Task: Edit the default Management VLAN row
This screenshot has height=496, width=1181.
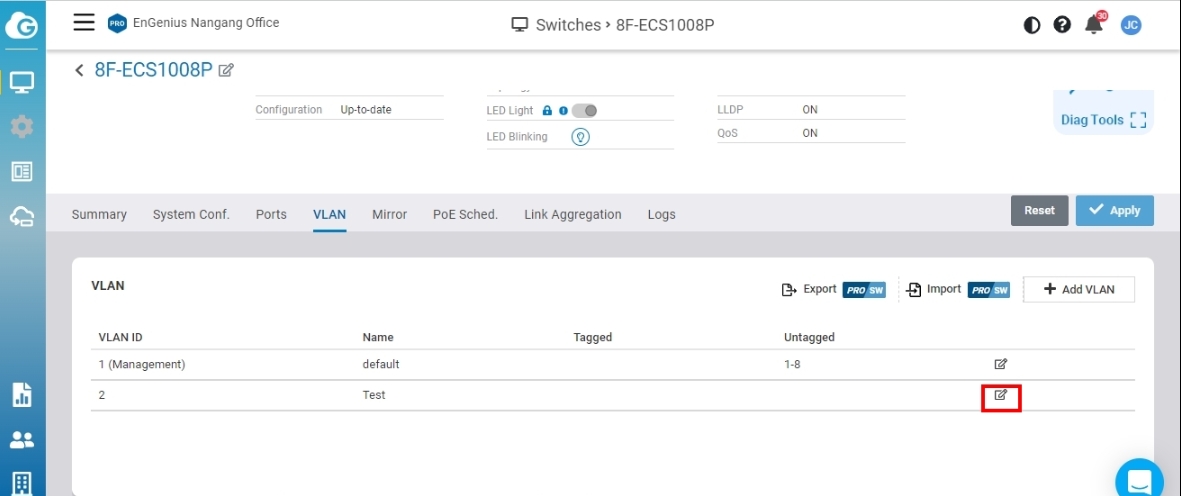Action: (1000, 365)
